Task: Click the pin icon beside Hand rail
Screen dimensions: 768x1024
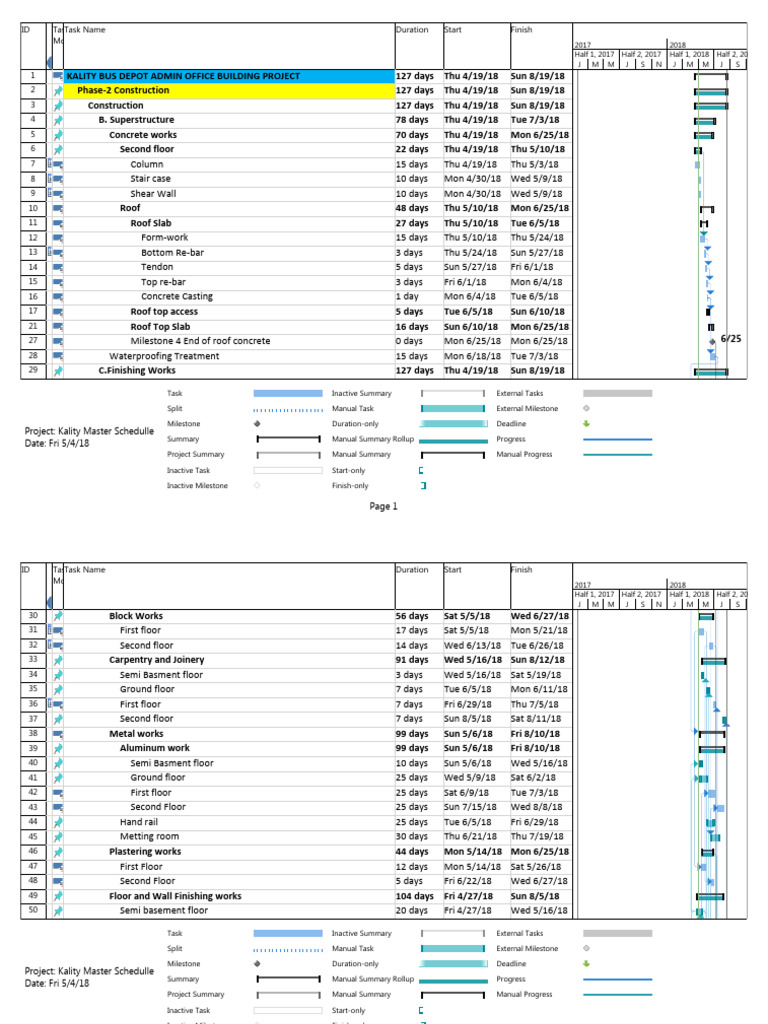Action: point(58,822)
